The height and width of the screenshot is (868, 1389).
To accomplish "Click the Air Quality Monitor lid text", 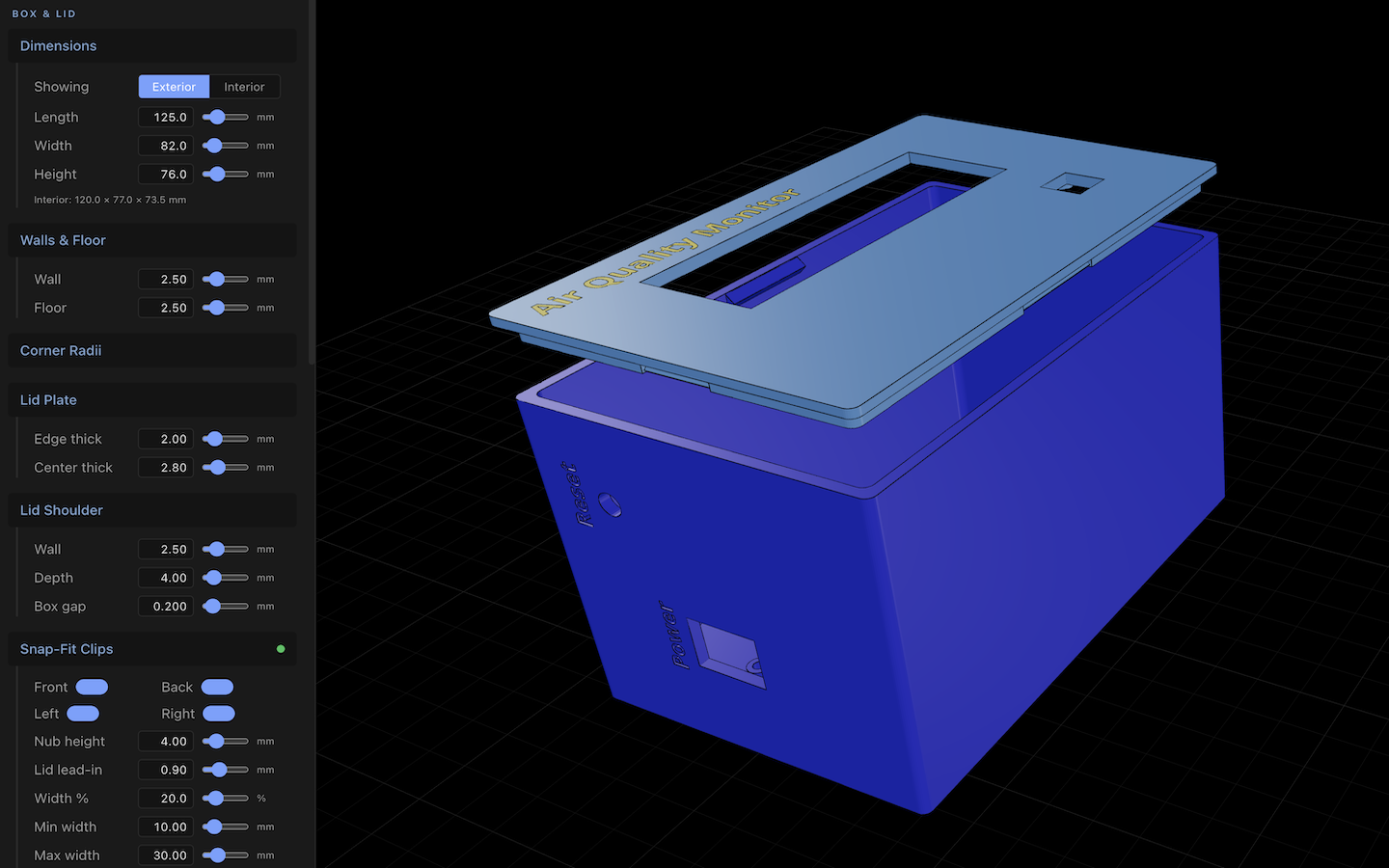I will 666,252.
